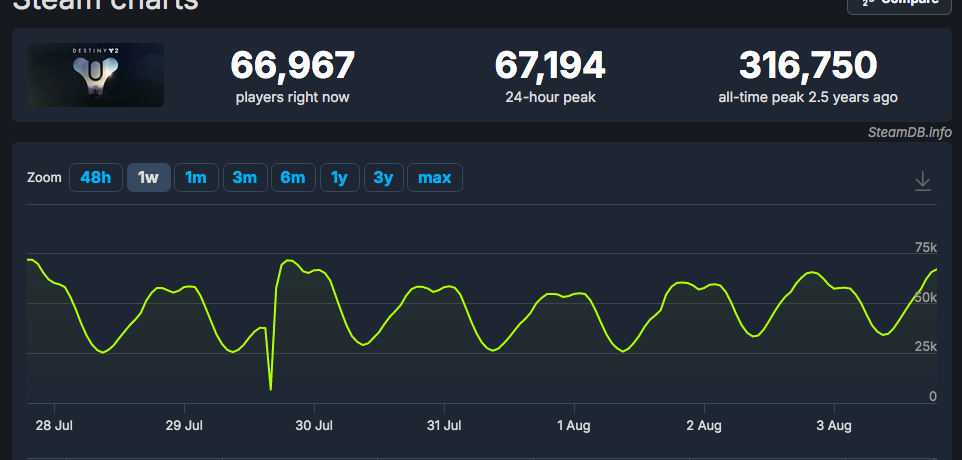Click the 24-hour peak caption
Viewport: 962px width, 460px height.
coord(550,97)
